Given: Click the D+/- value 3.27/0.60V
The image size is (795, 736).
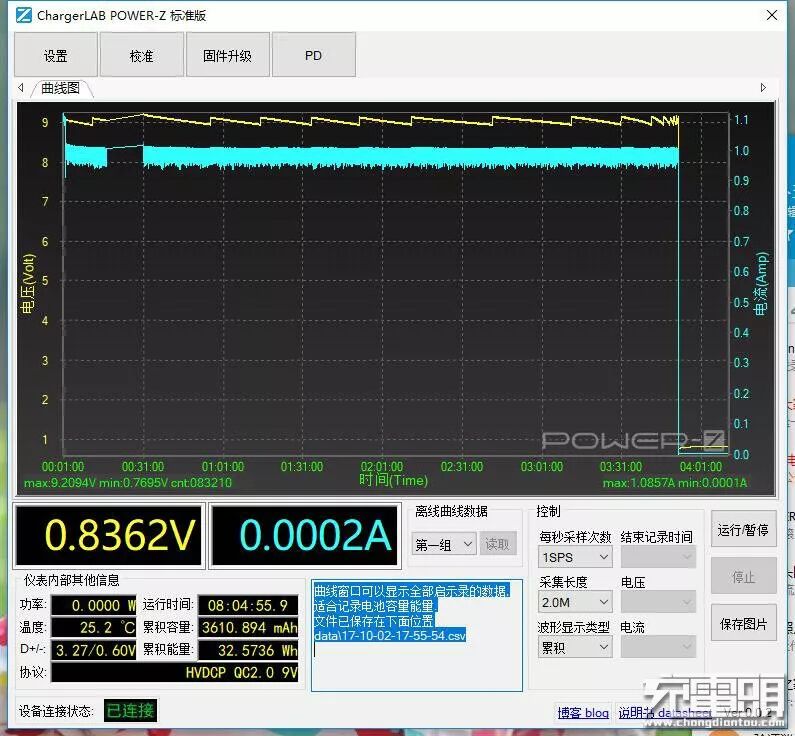Looking at the screenshot, I should tap(94, 650).
